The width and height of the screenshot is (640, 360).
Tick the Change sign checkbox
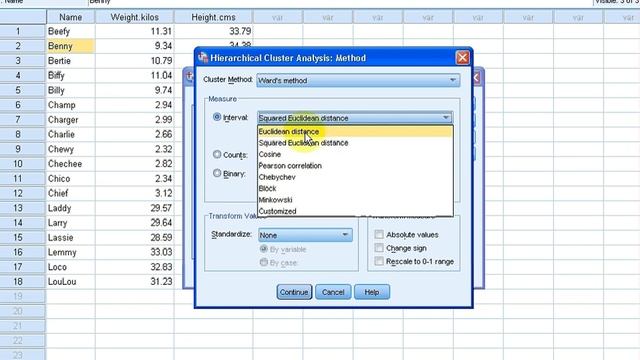[x=379, y=248]
